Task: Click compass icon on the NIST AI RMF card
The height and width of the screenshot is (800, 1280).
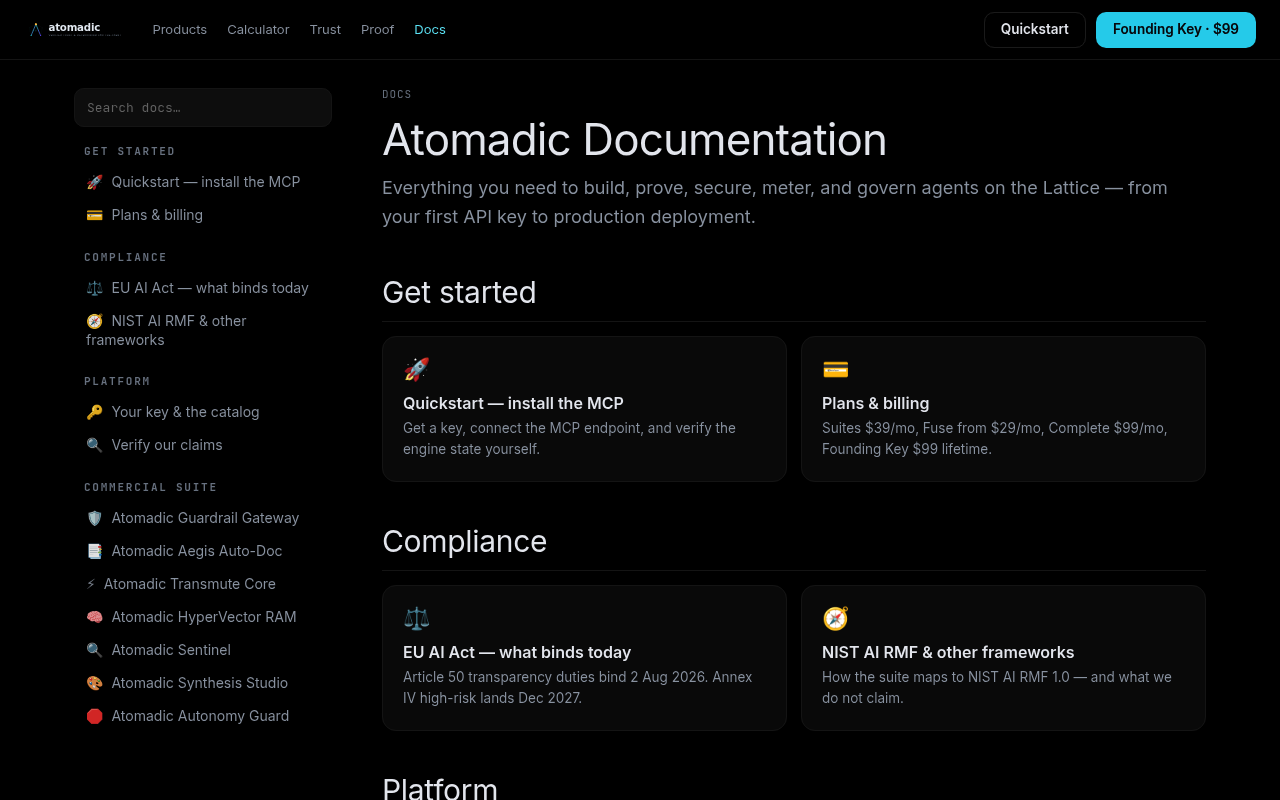Action: click(x=835, y=619)
